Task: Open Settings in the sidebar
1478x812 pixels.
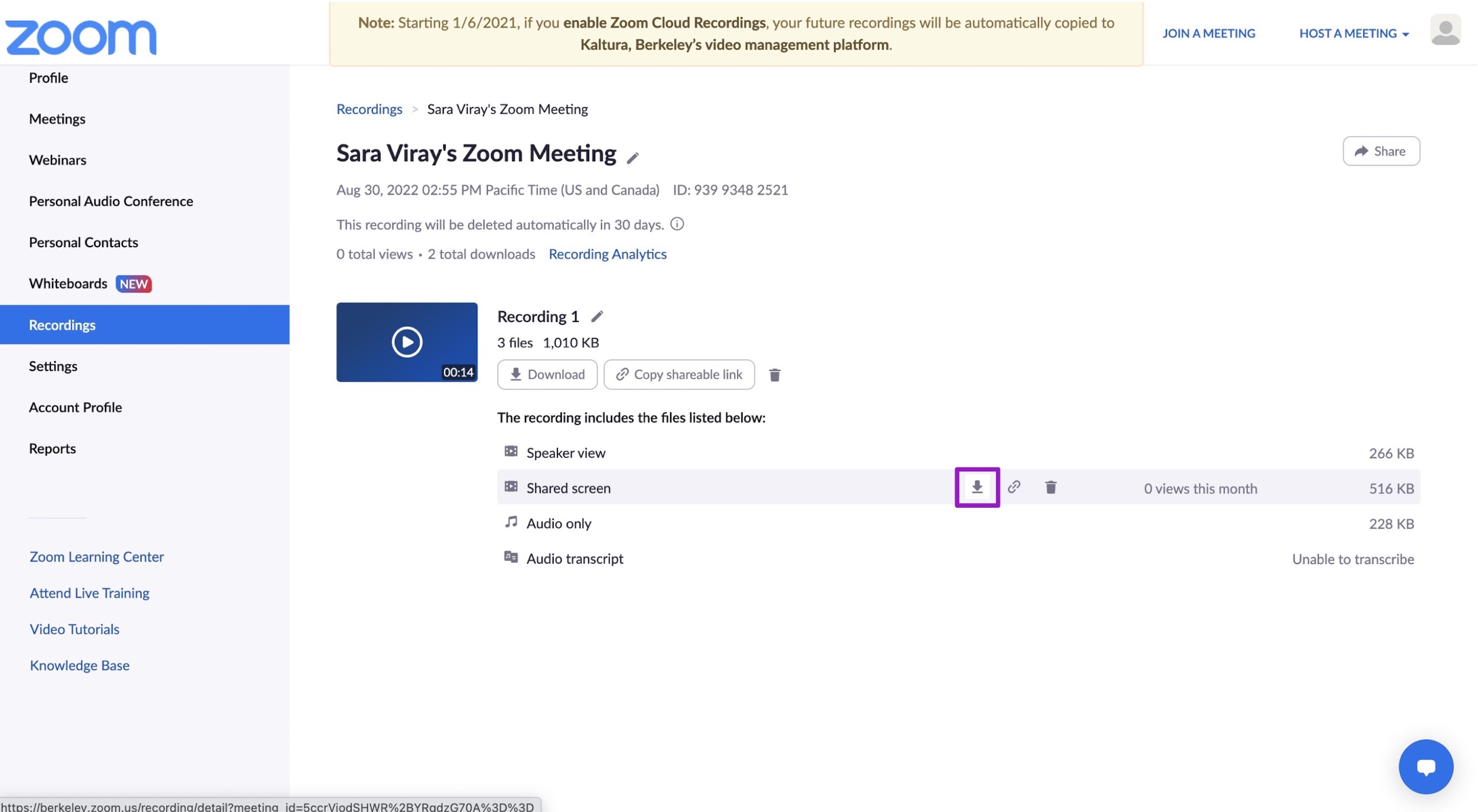Action: pyautogui.click(x=53, y=366)
